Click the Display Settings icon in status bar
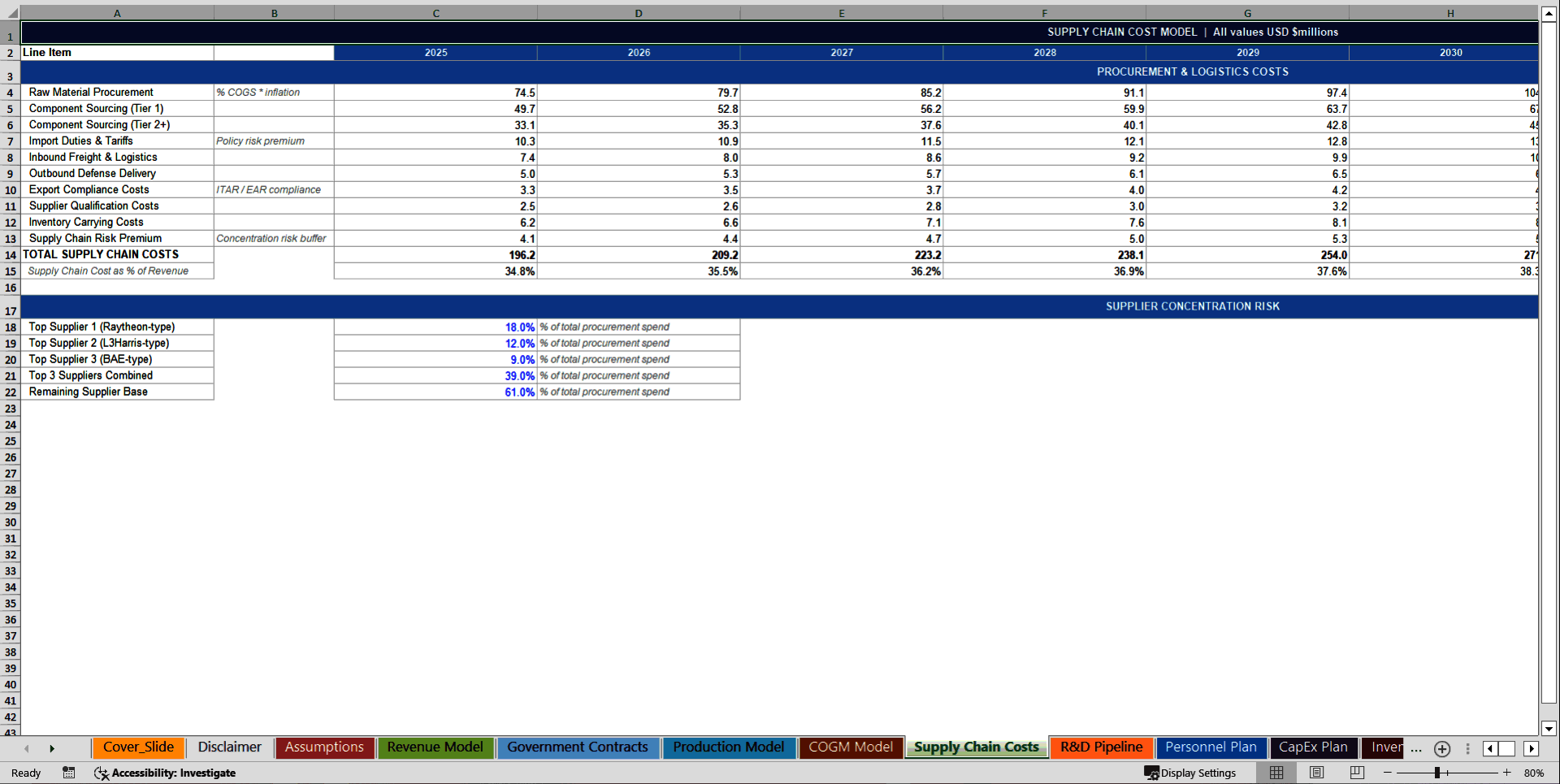The image size is (1560, 784). click(1151, 773)
